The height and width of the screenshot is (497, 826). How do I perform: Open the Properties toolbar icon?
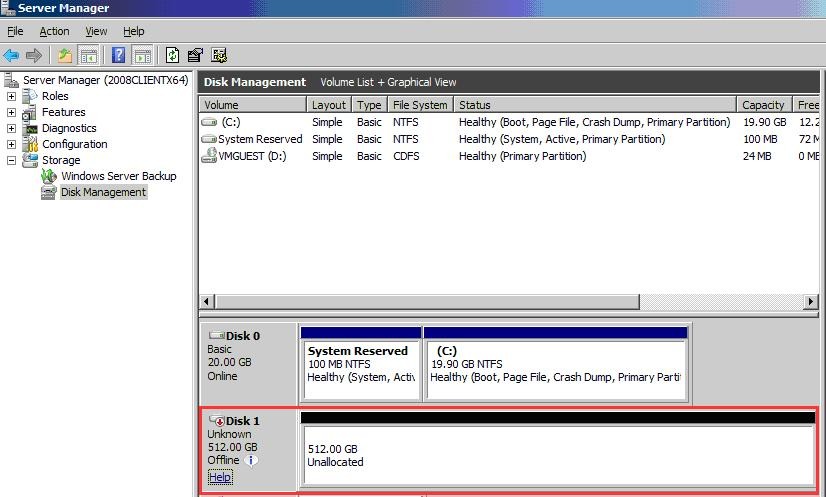(x=196, y=55)
